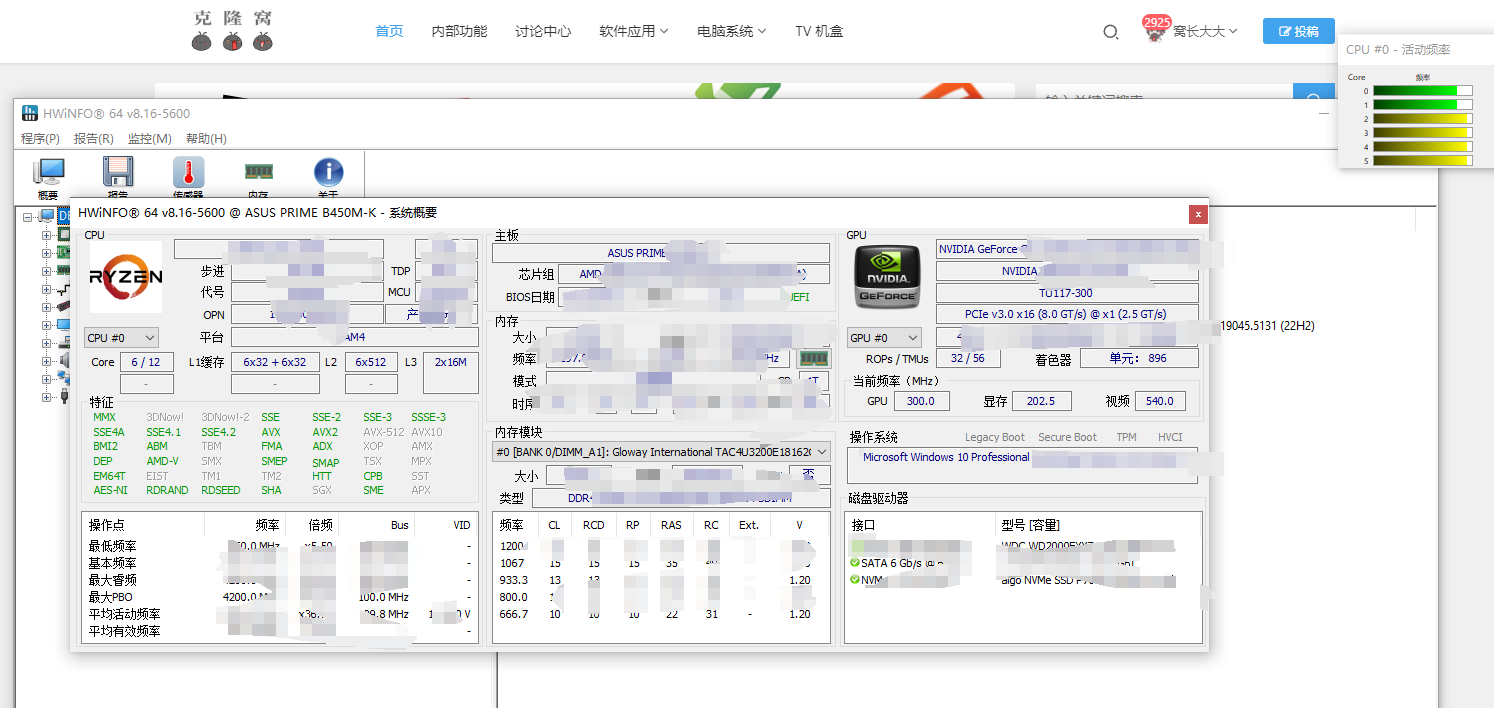Click the AVX2 feature label

[325, 432]
